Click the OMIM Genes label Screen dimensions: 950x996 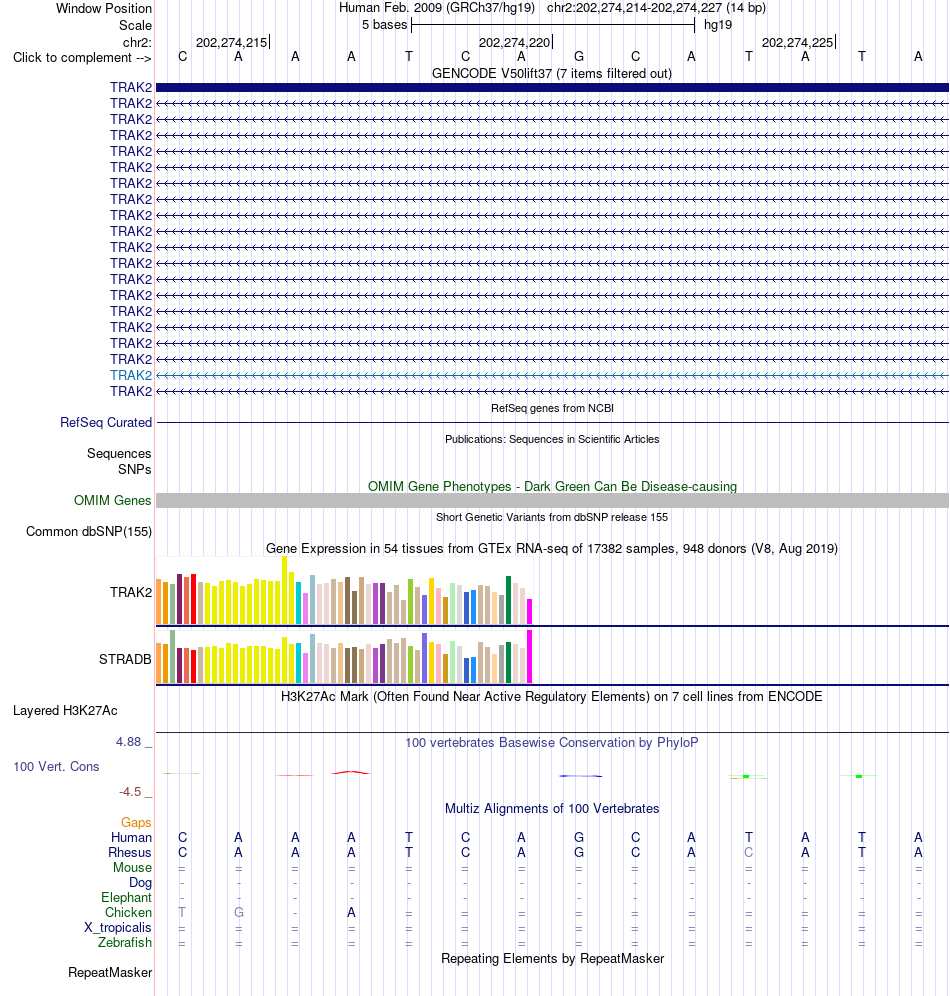pos(112,501)
